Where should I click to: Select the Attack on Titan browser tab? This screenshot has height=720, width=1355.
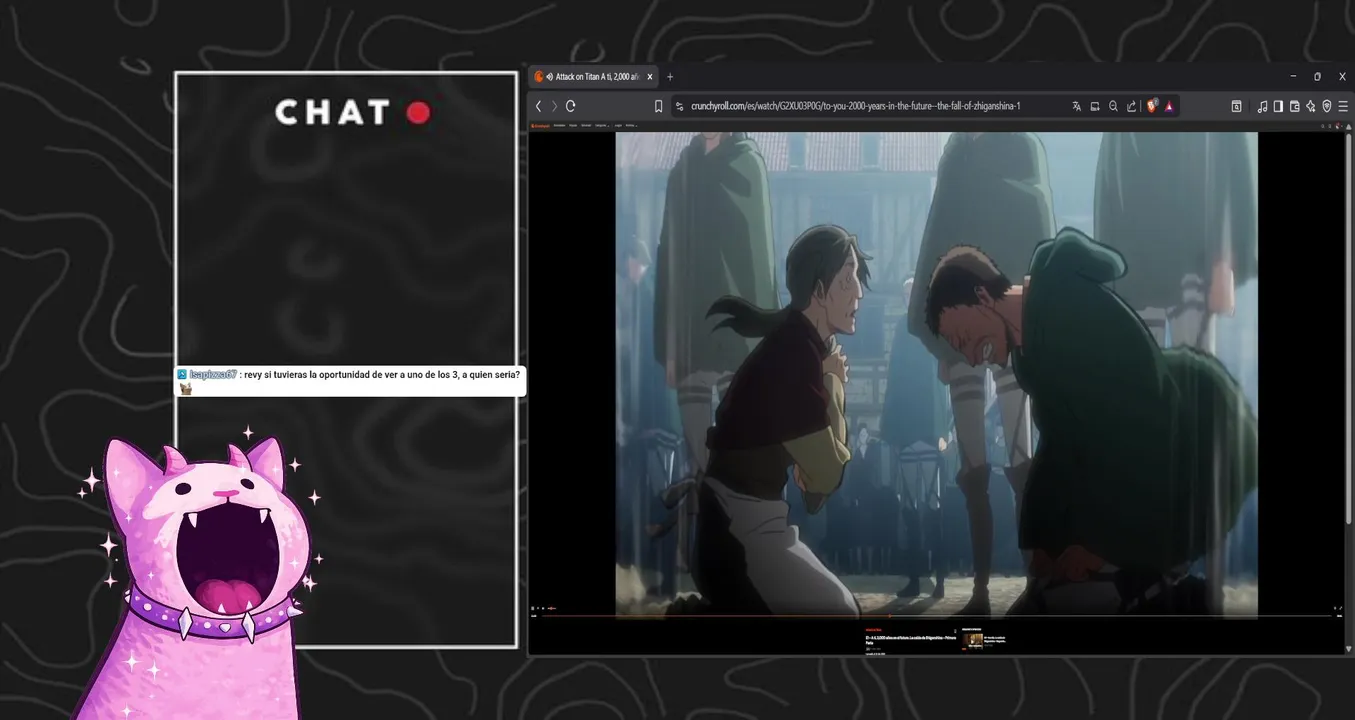click(595, 77)
